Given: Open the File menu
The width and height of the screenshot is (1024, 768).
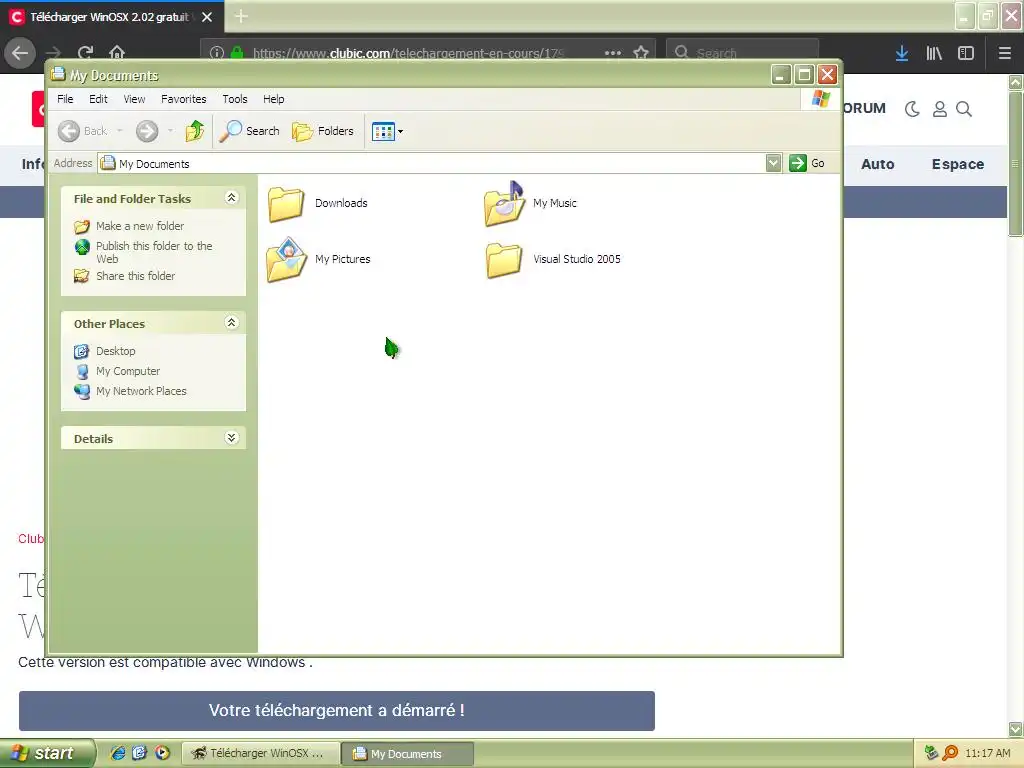Looking at the screenshot, I should point(65,99).
